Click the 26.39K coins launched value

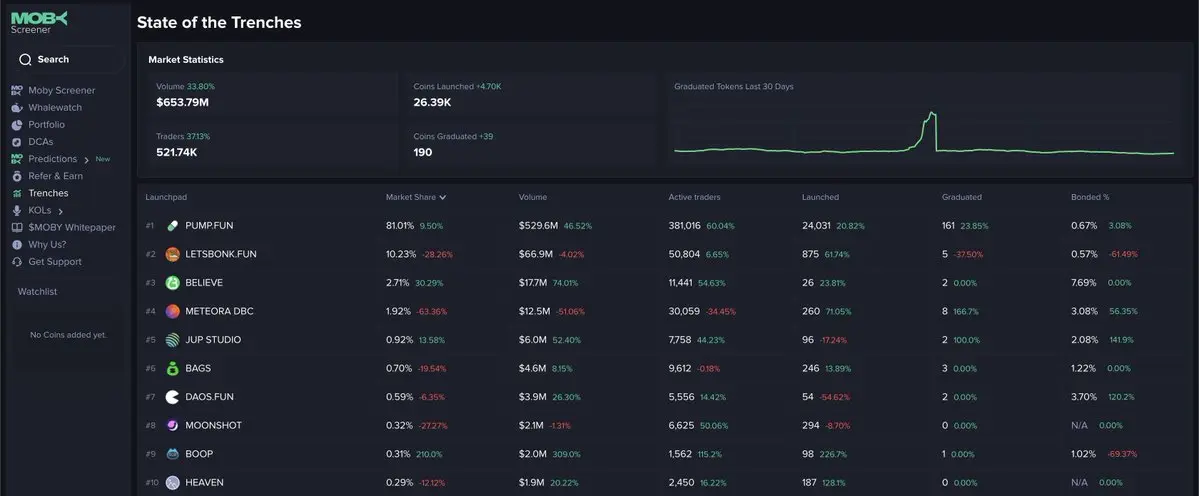(432, 102)
